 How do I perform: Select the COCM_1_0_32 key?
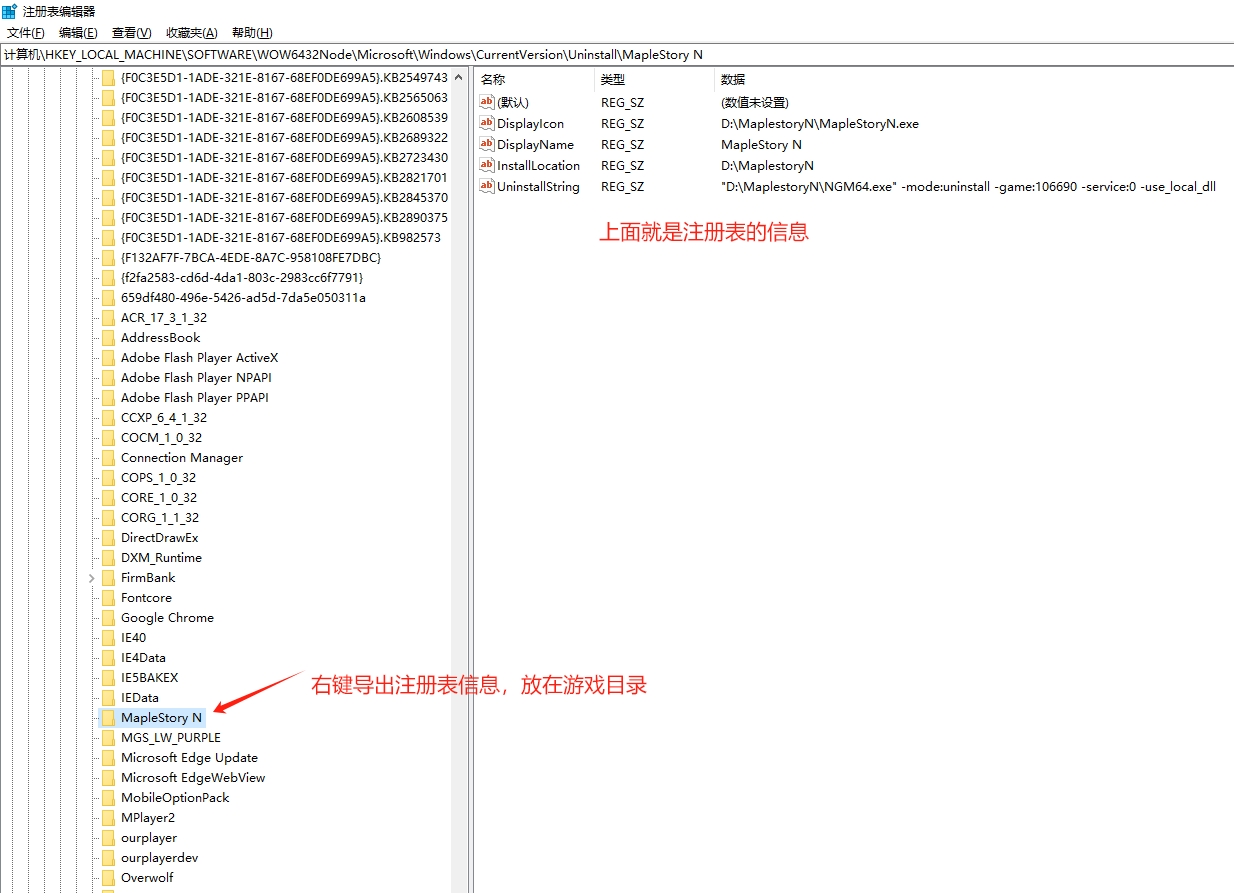(161, 438)
